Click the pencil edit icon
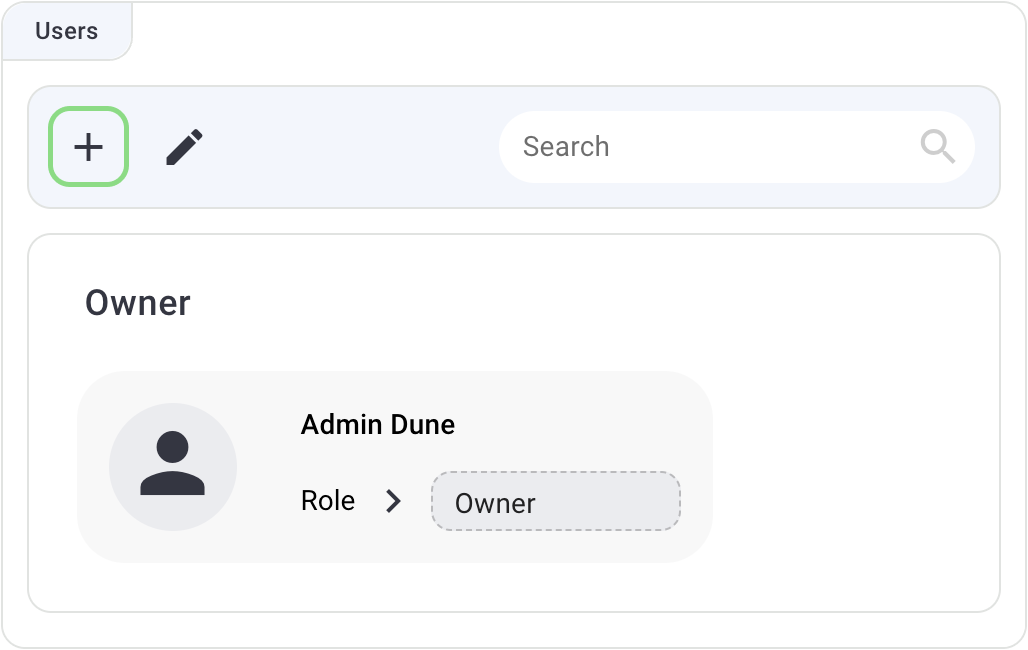Screen dimensions: 1028x650 coord(184,147)
